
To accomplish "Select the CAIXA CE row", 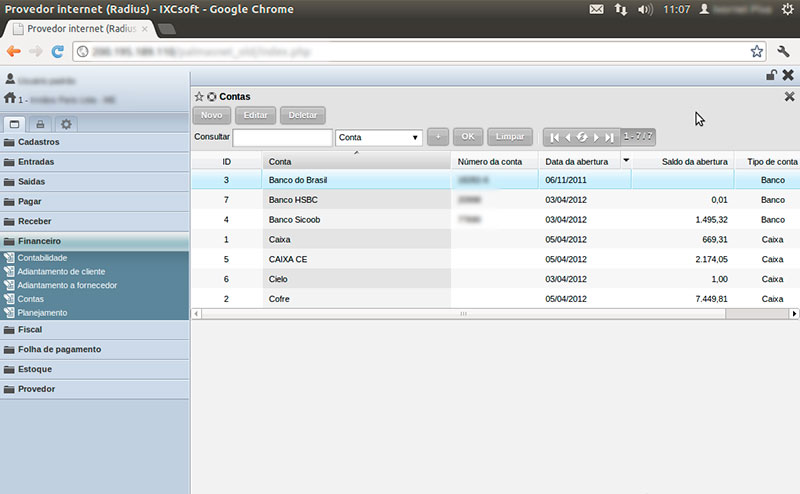I will pyautogui.click(x=495, y=259).
